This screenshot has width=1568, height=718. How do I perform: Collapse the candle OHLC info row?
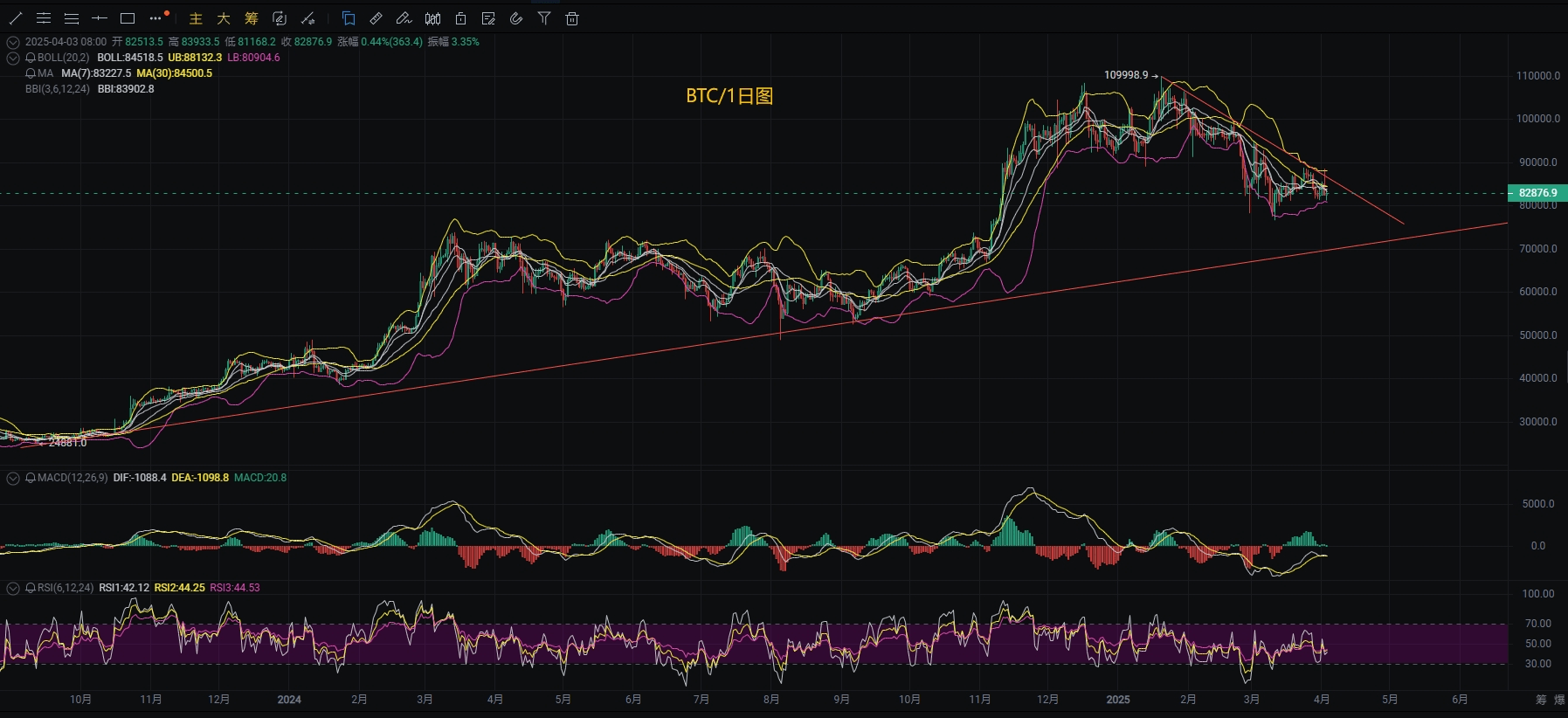pos(13,42)
